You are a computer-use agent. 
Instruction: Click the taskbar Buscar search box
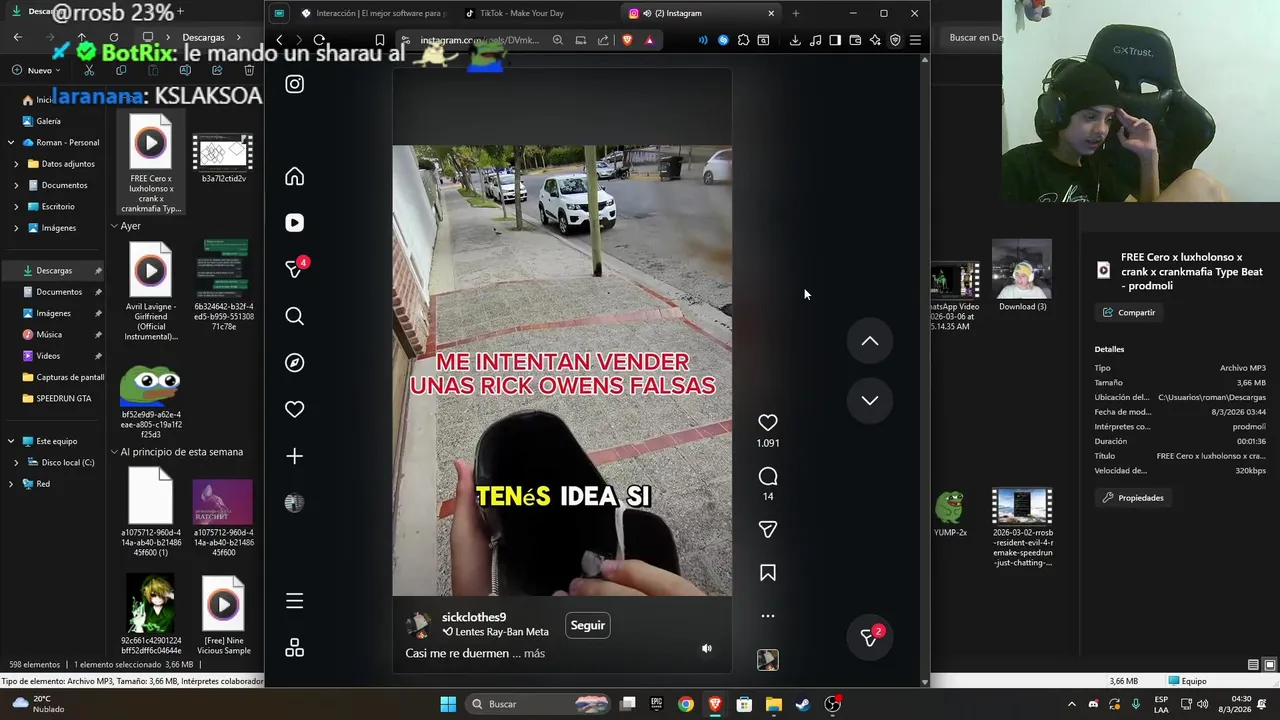(537, 704)
